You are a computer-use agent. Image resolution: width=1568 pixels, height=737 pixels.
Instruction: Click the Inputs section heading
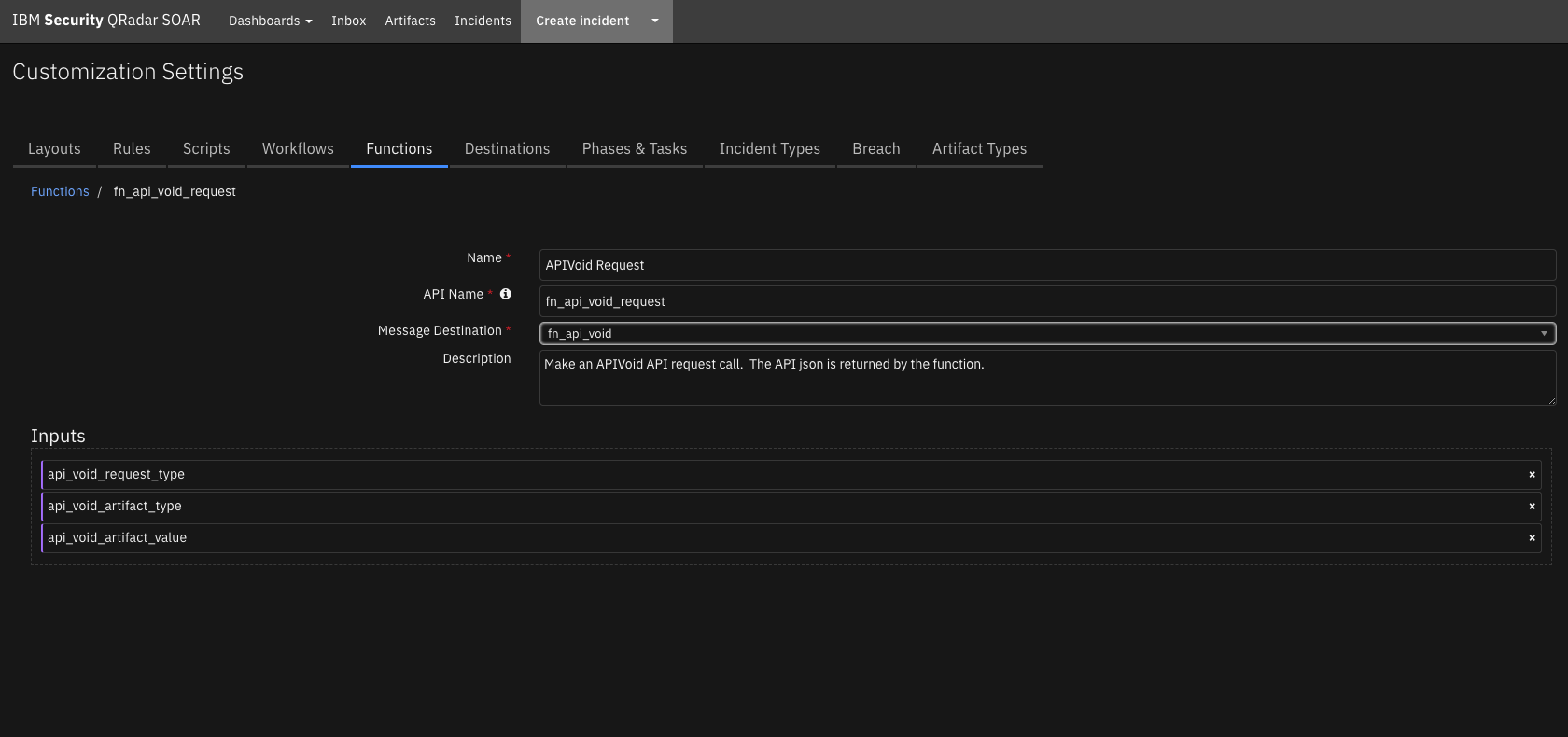click(58, 437)
